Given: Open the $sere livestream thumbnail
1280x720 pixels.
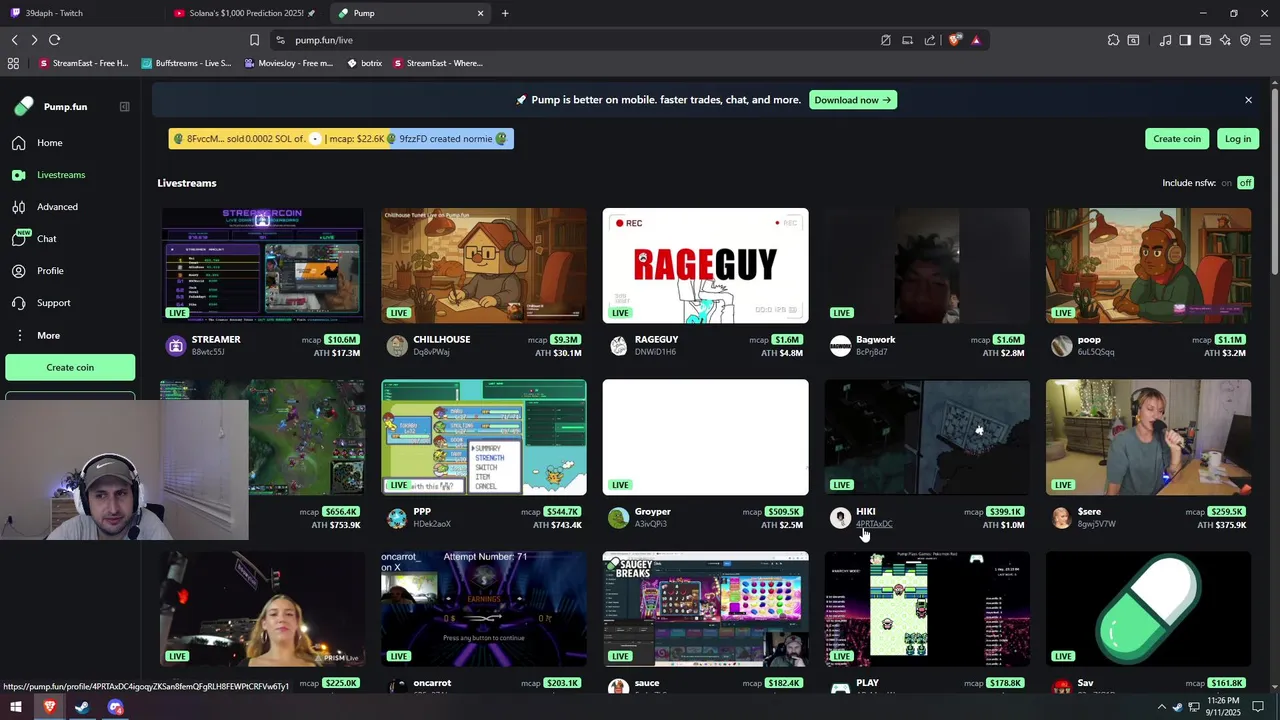Looking at the screenshot, I should (1148, 437).
